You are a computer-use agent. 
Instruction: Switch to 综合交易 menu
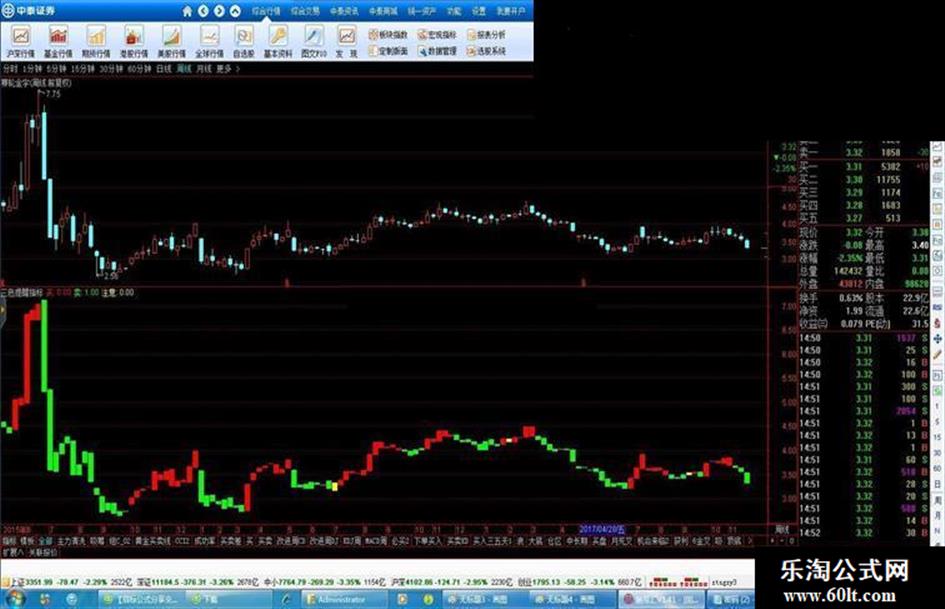306,11
